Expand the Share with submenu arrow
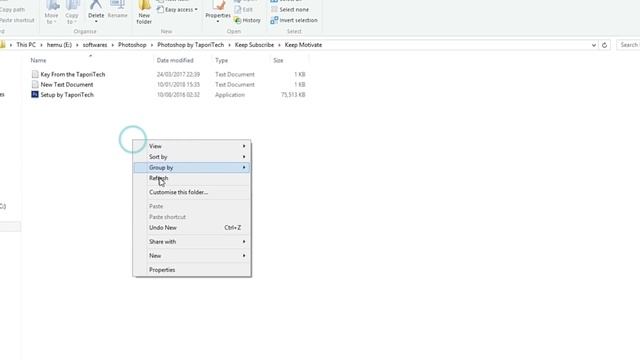 (244, 242)
